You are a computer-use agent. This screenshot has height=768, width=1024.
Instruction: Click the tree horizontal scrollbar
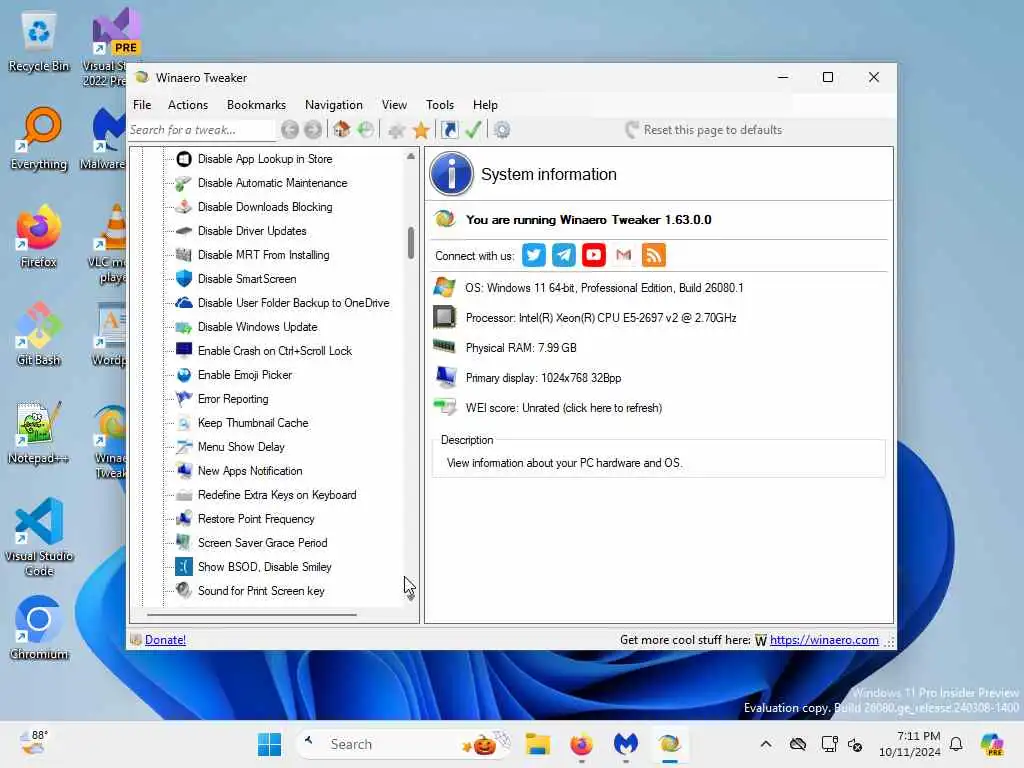(251, 615)
